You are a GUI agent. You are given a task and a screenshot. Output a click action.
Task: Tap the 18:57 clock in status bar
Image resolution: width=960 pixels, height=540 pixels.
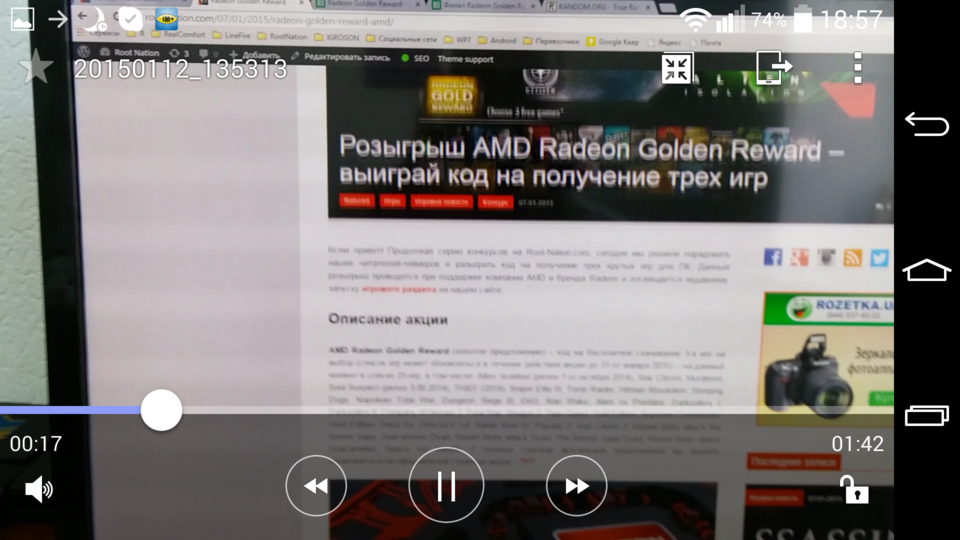pyautogui.click(x=852, y=20)
